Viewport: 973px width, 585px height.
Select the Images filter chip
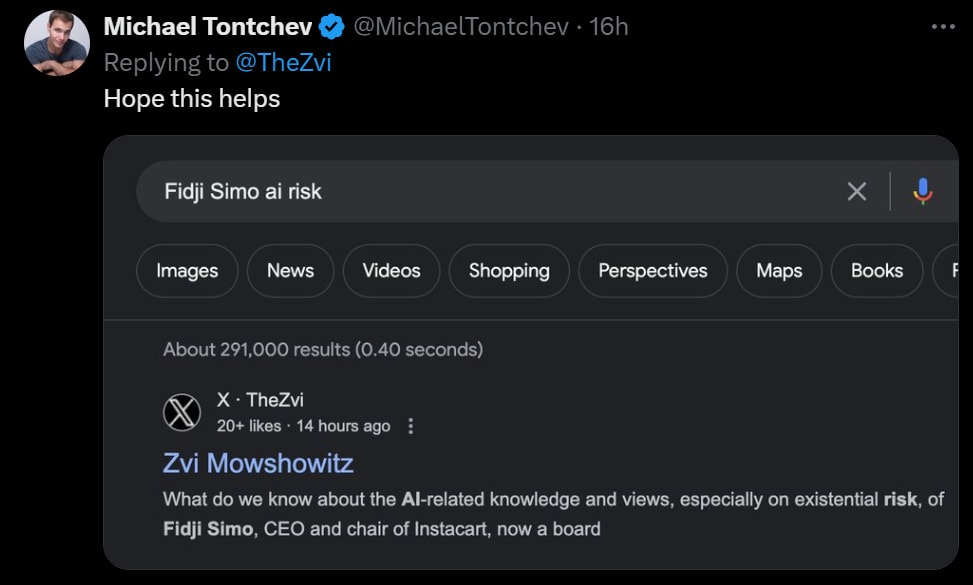point(187,270)
